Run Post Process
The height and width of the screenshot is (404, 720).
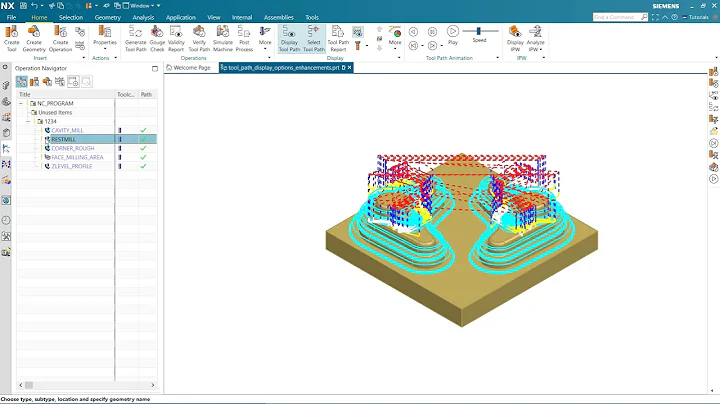244,39
